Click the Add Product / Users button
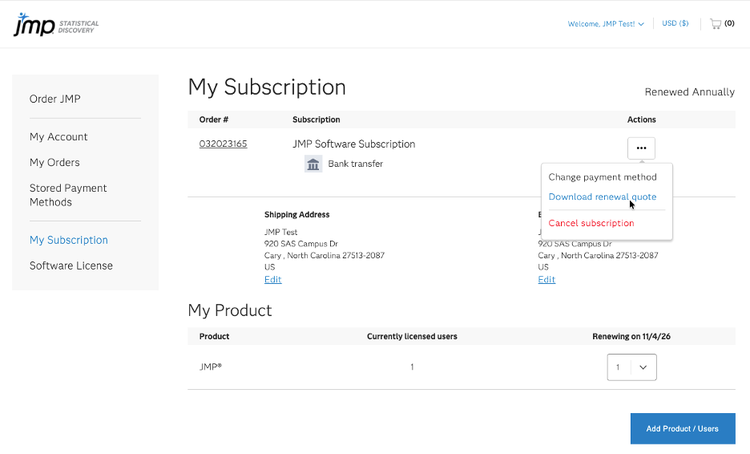Image resolution: width=750 pixels, height=454 pixels. tap(682, 429)
